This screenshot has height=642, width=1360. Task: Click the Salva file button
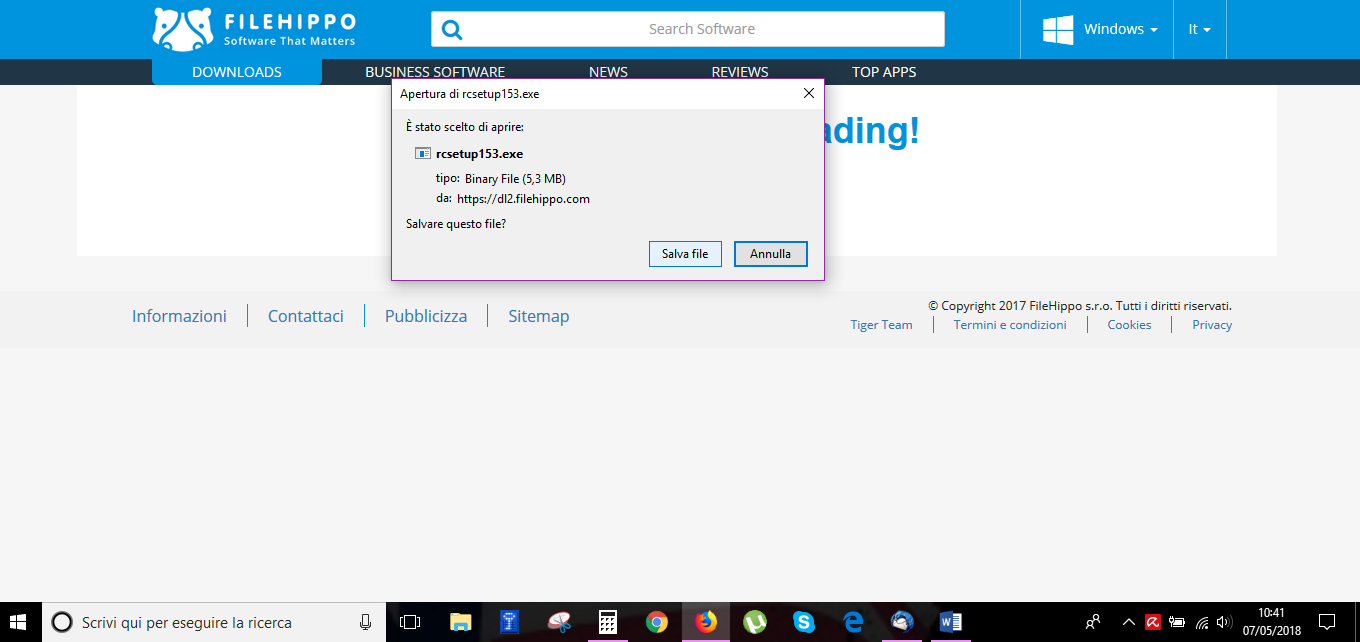point(685,254)
